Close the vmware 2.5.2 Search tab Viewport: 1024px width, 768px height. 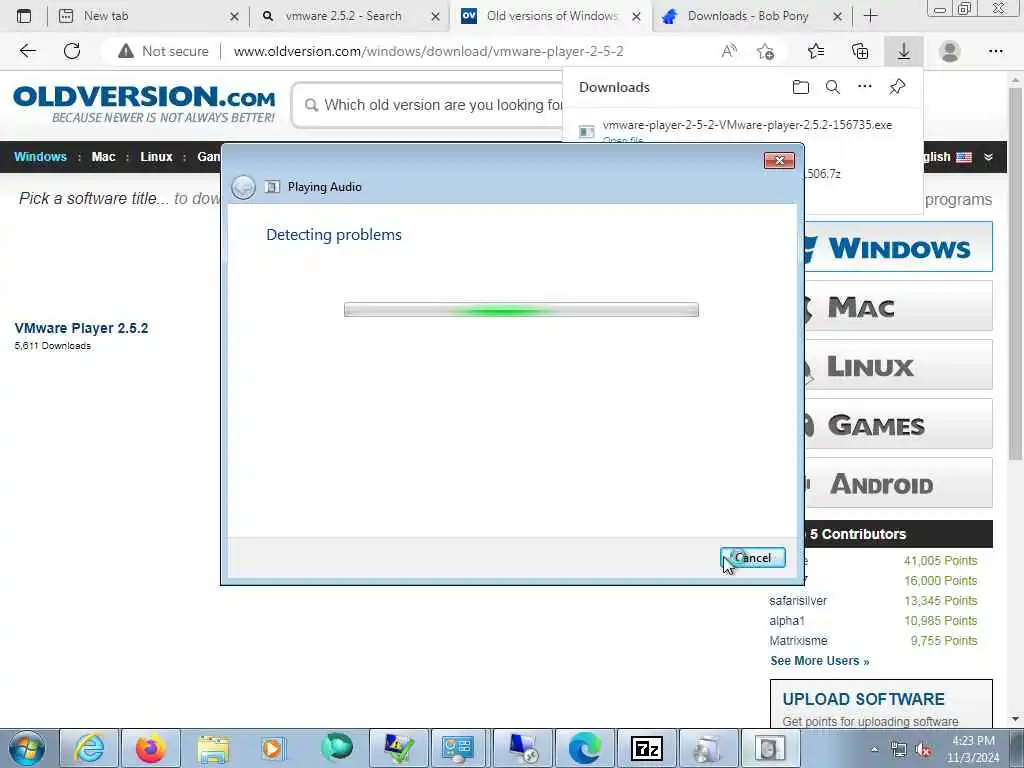tap(436, 16)
